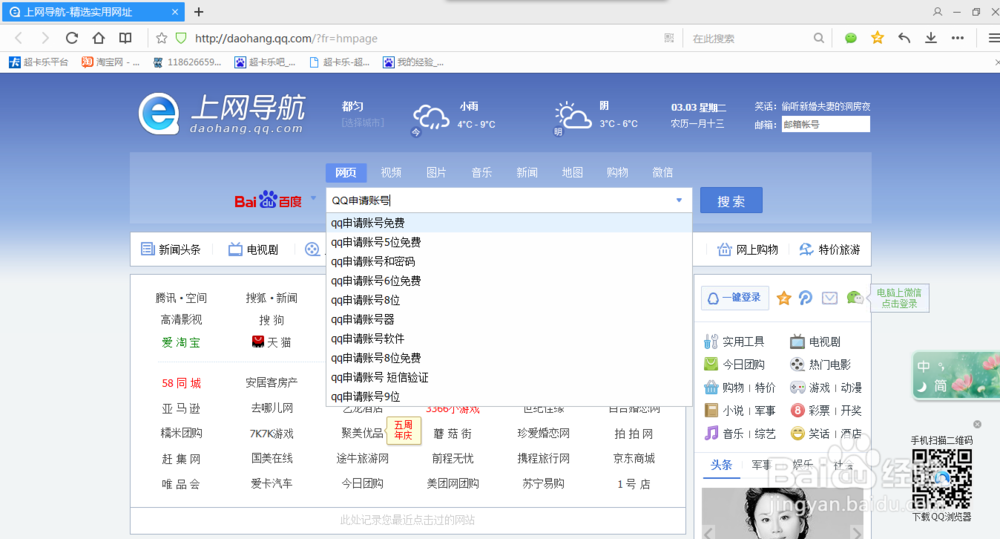The image size is (1000, 539).
Task: Click the blue swirl icon next to star
Action: (x=805, y=298)
